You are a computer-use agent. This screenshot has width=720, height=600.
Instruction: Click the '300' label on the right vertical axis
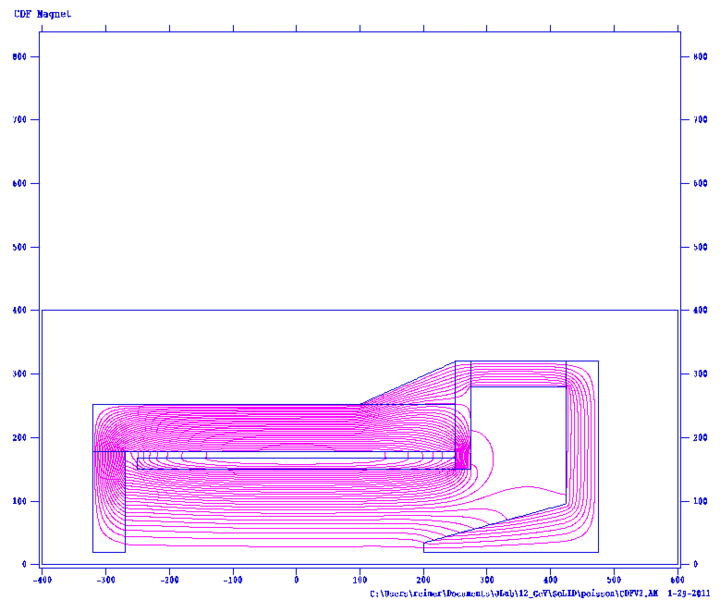[700, 374]
